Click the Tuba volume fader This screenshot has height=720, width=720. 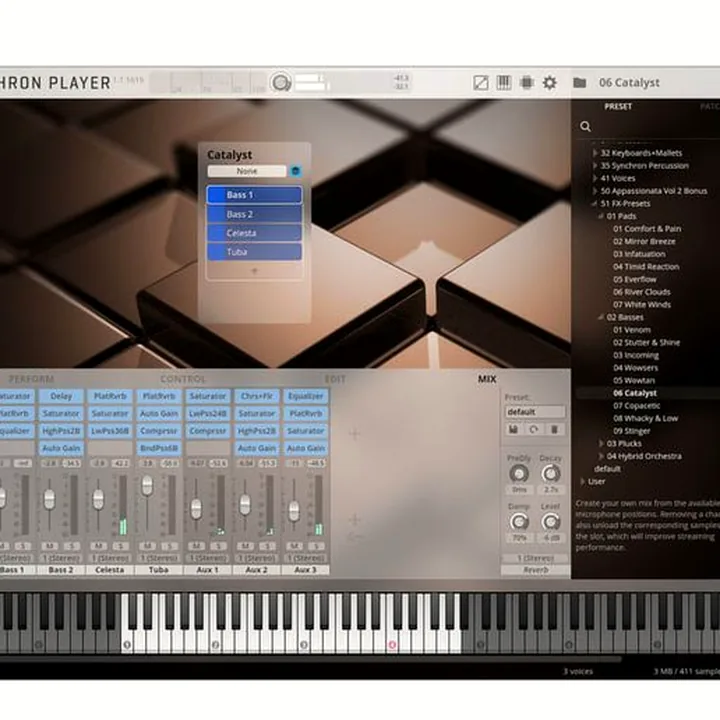[147, 485]
